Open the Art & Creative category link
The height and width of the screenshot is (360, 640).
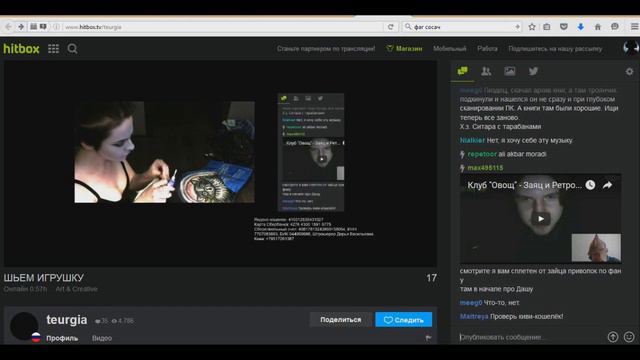77,289
